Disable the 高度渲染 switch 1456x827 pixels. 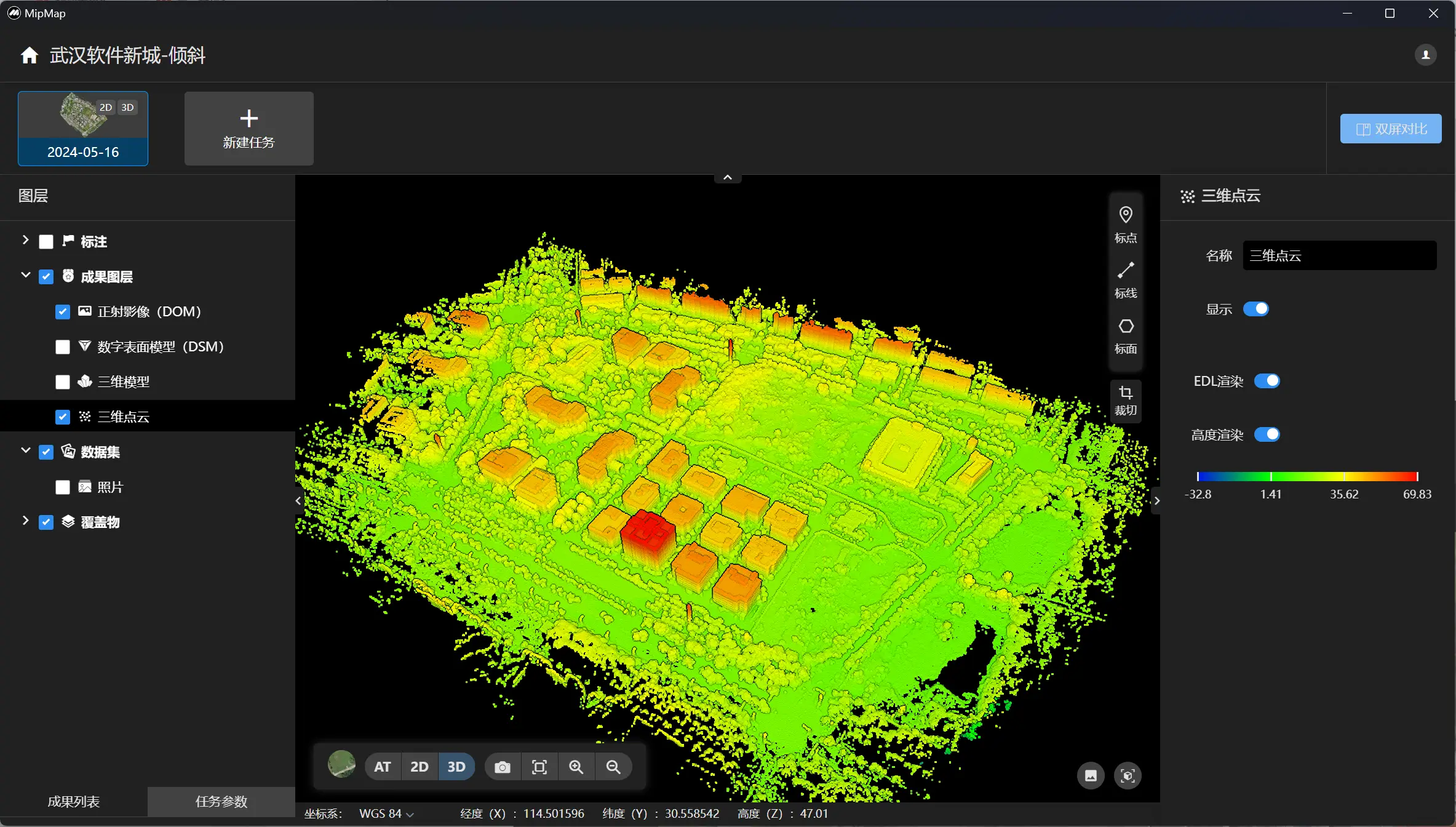1267,434
